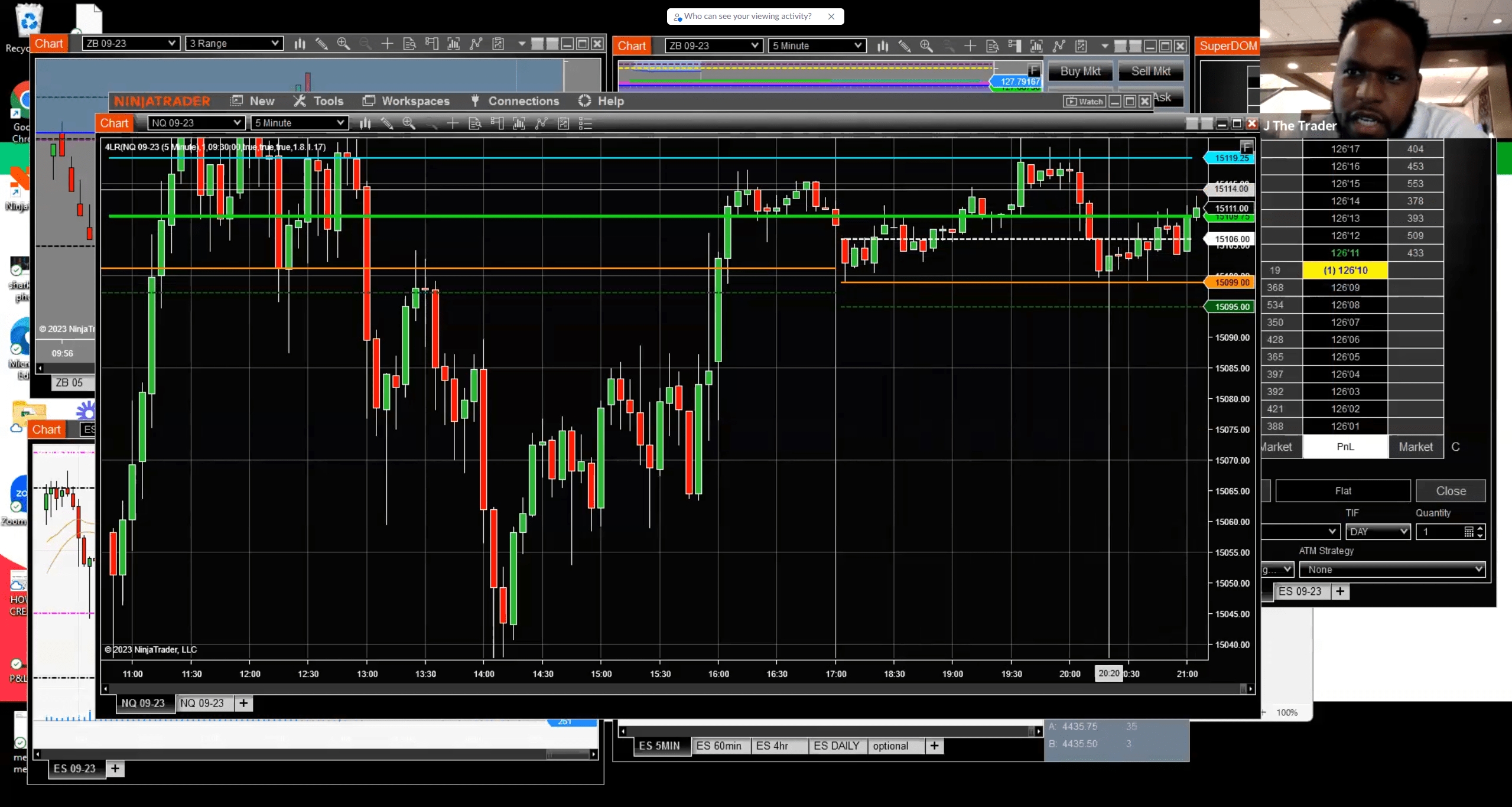The image size is (1512, 807).
Task: Click Buy Mkt button
Action: point(1080,71)
